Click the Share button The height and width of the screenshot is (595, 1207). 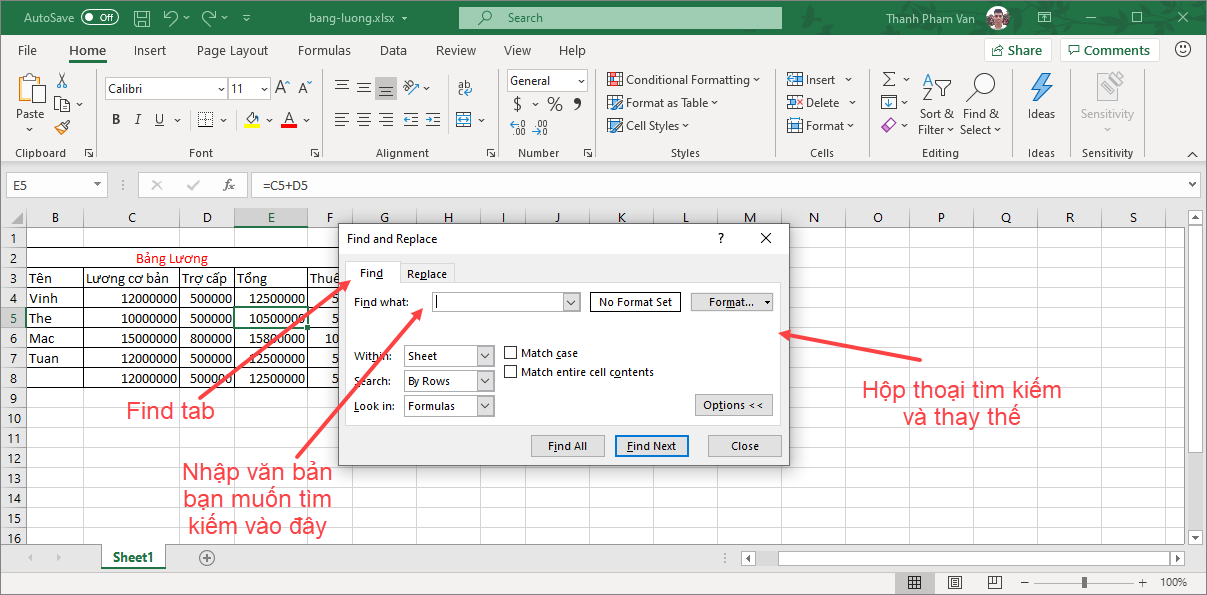coord(1017,50)
